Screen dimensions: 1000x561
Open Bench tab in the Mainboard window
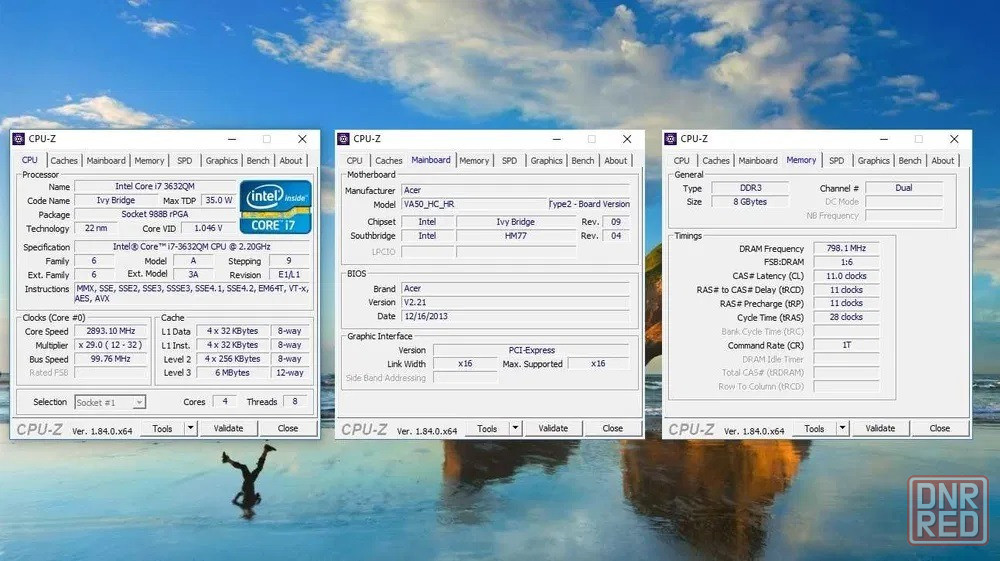pyautogui.click(x=583, y=161)
